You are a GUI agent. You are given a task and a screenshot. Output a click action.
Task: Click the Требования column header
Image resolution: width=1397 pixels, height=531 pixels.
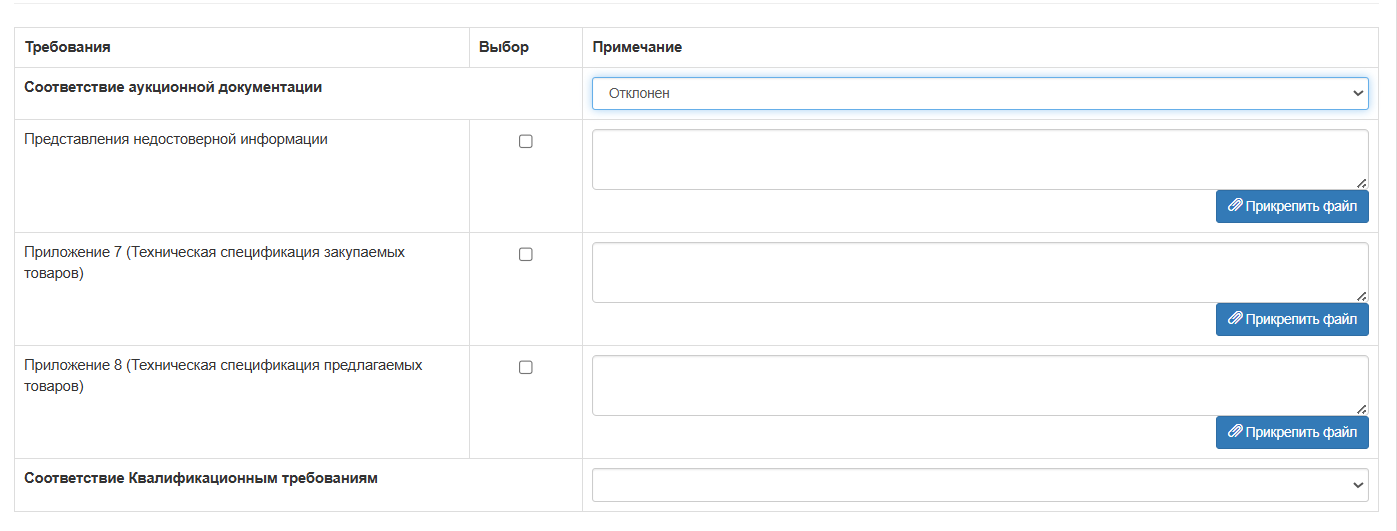pyautogui.click(x=67, y=47)
